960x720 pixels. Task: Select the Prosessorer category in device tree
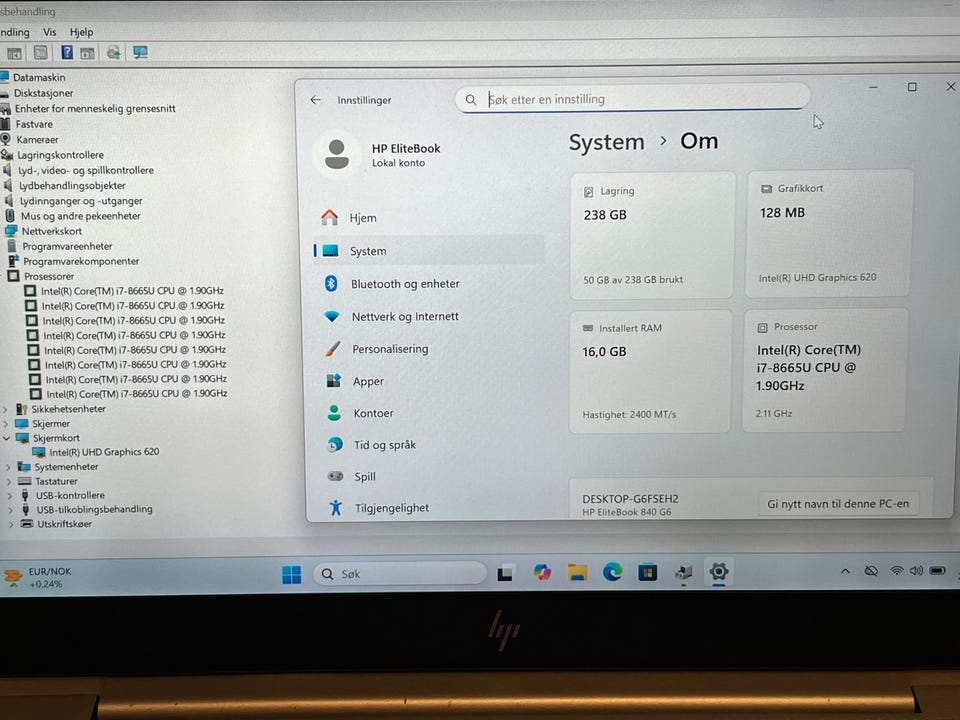49,277
